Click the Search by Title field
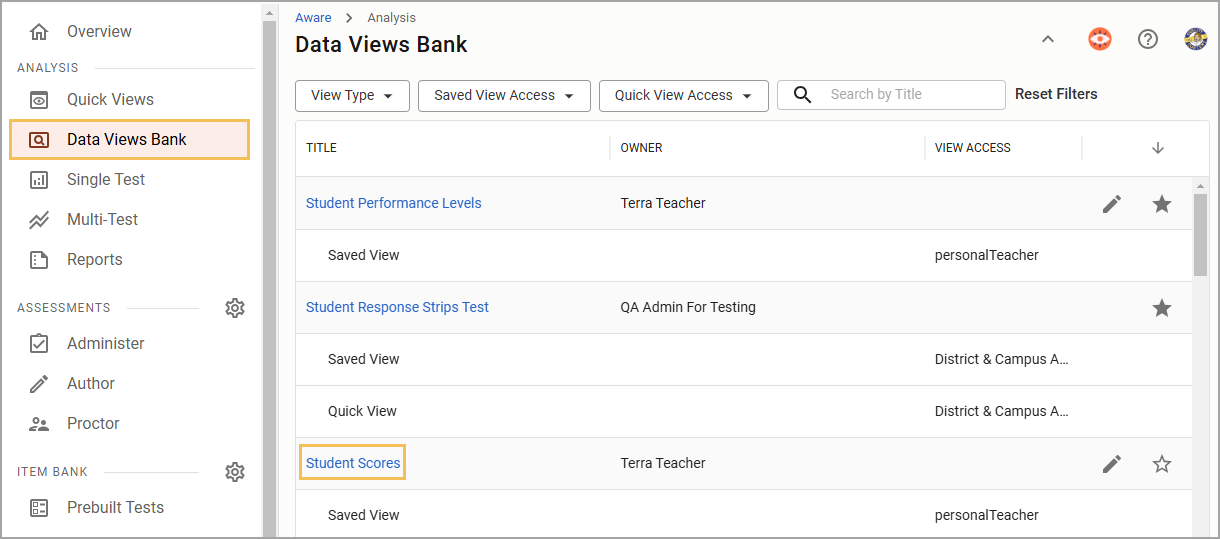This screenshot has width=1220, height=539. (x=891, y=95)
